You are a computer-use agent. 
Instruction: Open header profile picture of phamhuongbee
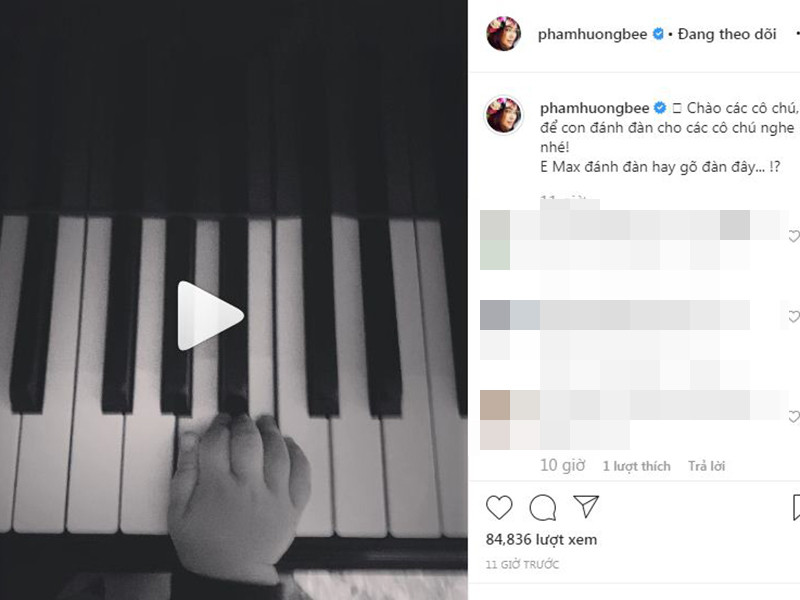[504, 34]
